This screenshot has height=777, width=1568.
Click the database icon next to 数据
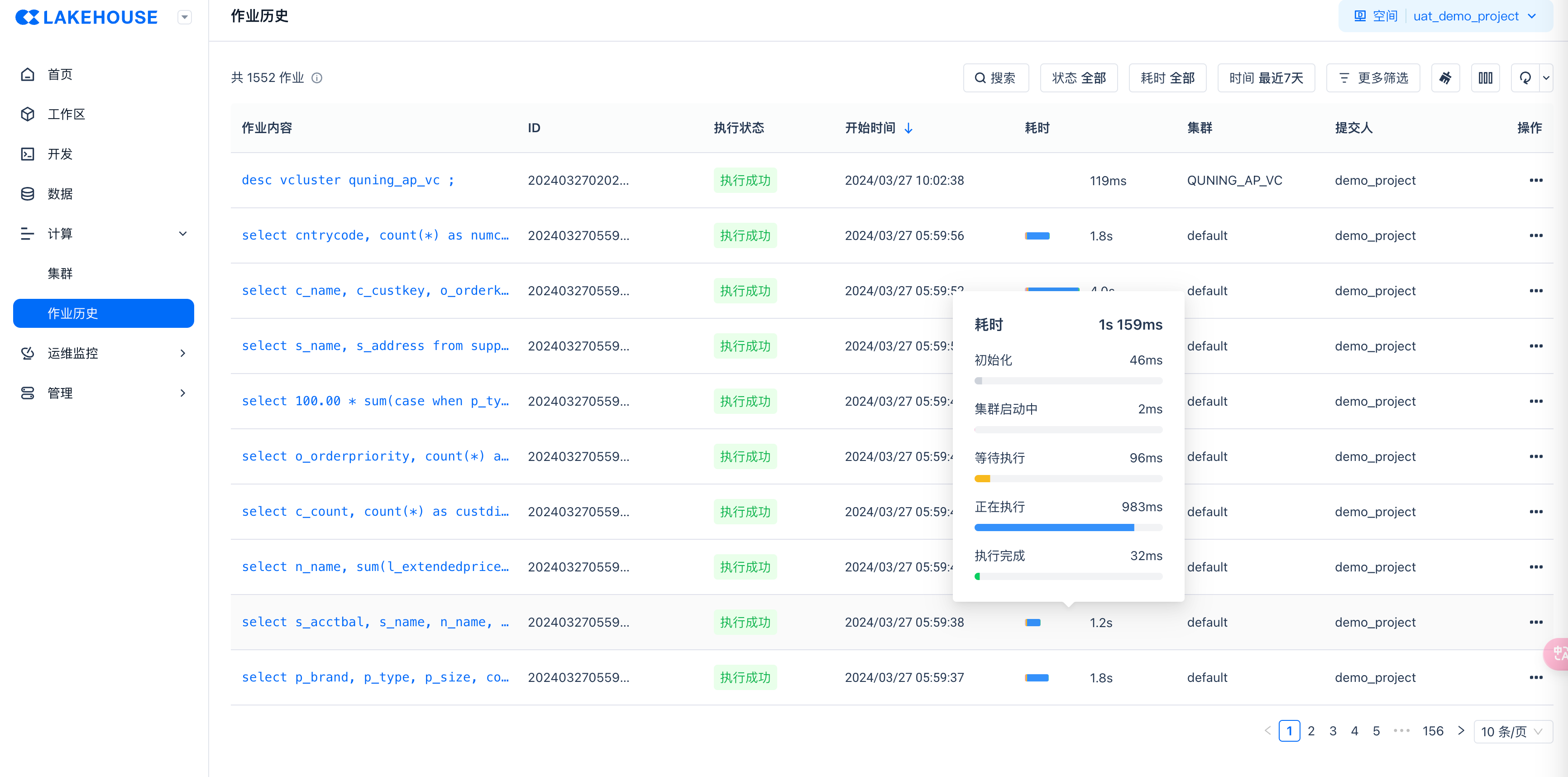tap(28, 194)
